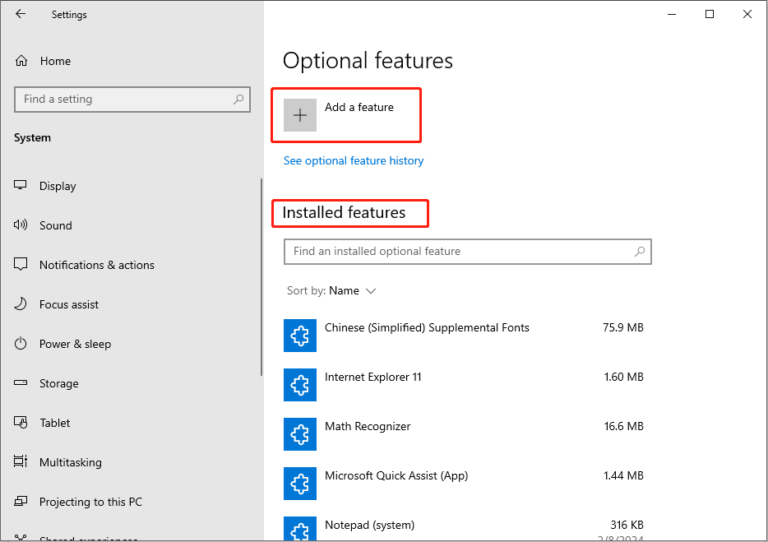This screenshot has height=542, width=768.
Task: Open Notifications & actions settings
Action: click(x=97, y=265)
